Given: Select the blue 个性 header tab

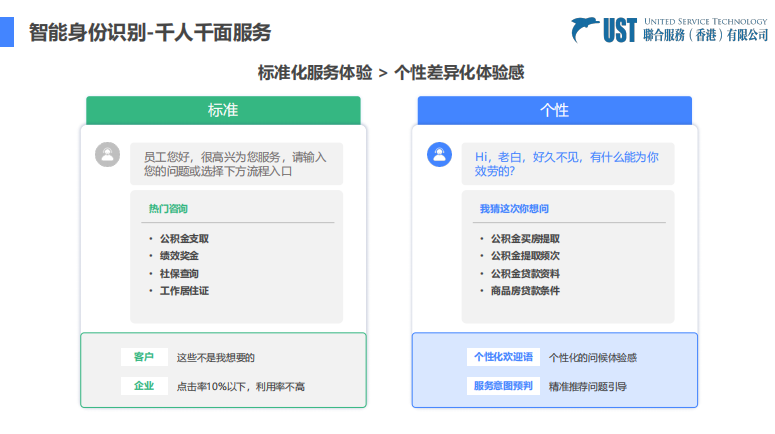Looking at the screenshot, I should click(555, 110).
